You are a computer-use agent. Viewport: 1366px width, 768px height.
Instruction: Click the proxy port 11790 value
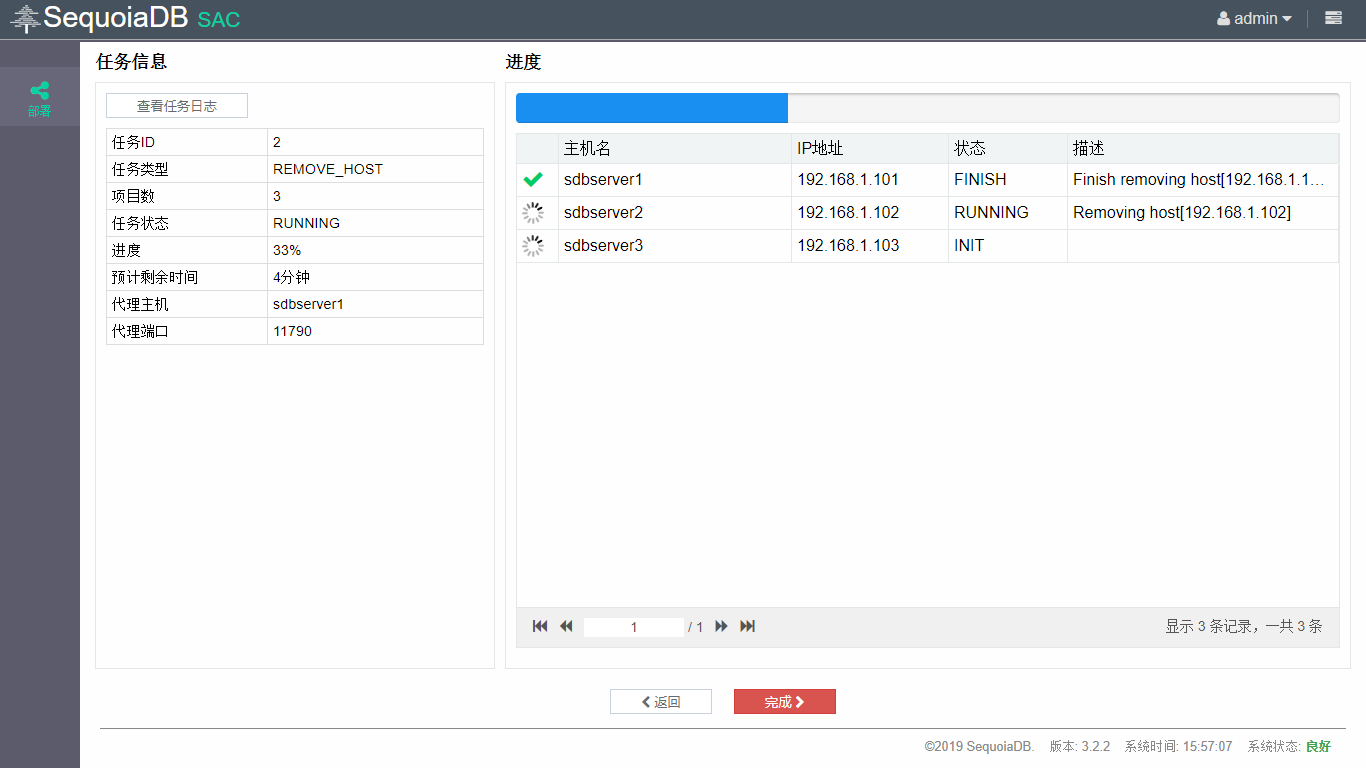coord(292,331)
